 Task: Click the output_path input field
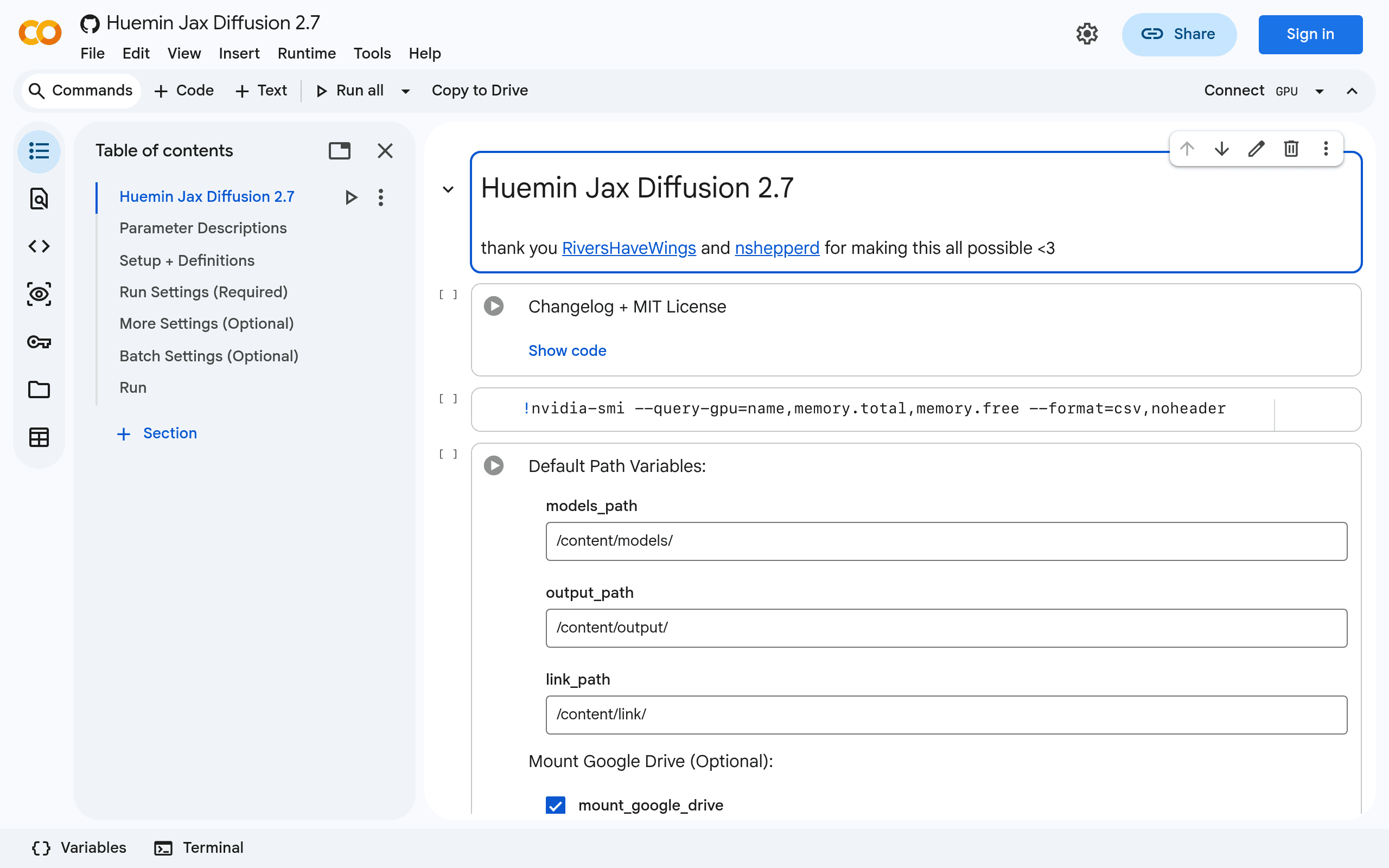pos(946,628)
